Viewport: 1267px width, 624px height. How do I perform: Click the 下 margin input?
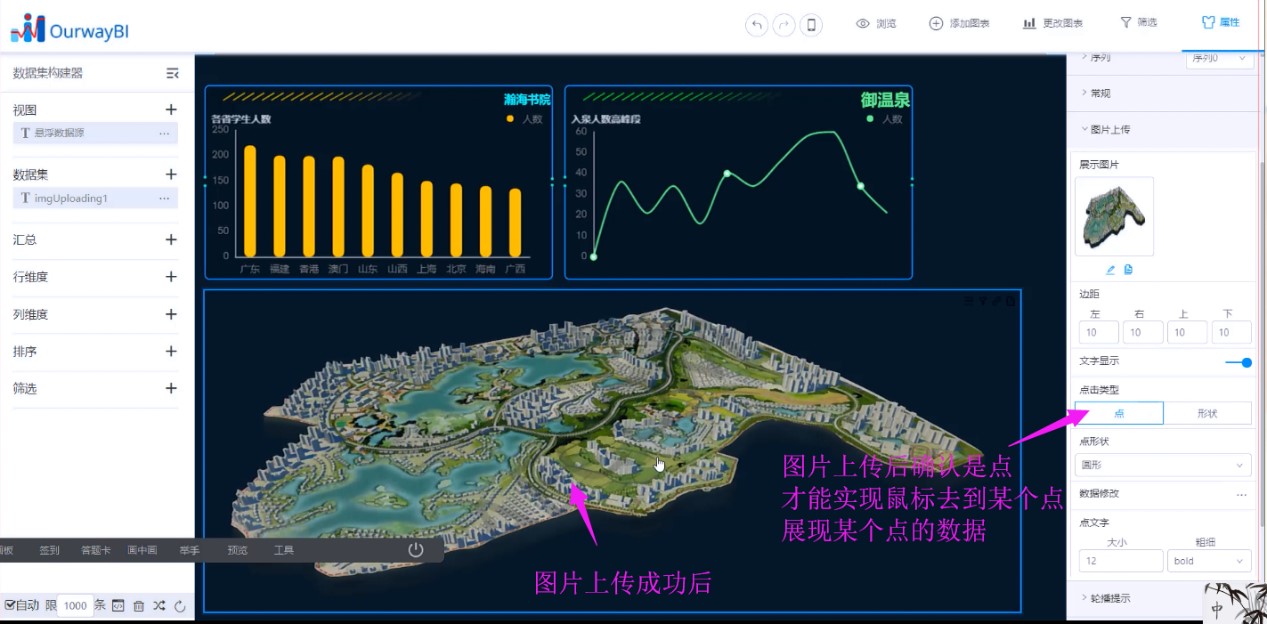pos(1231,332)
